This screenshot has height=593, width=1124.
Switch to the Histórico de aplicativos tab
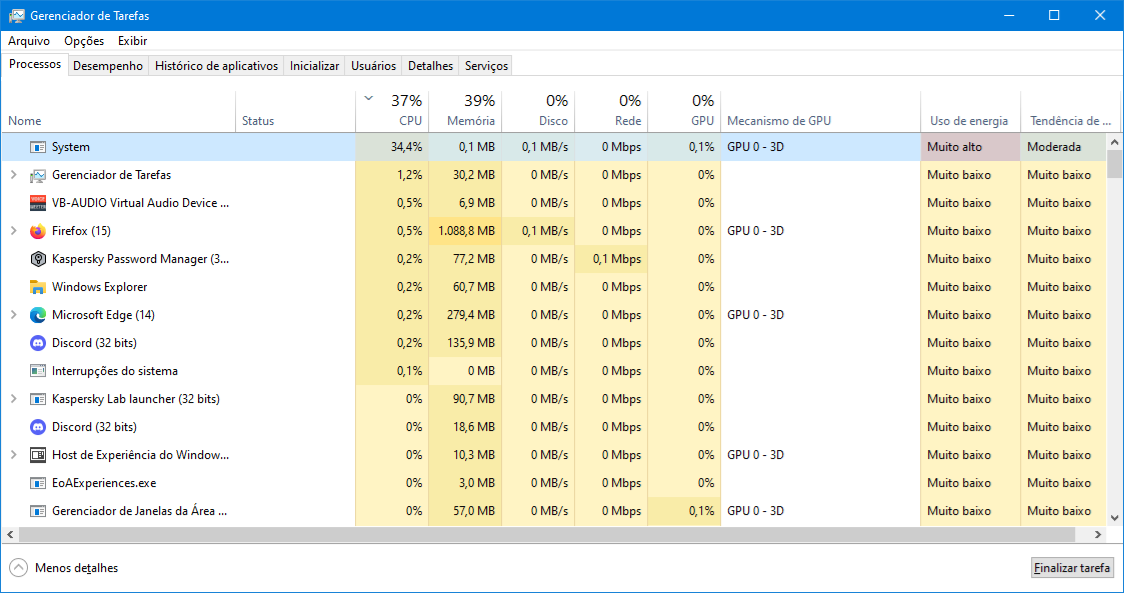[216, 66]
